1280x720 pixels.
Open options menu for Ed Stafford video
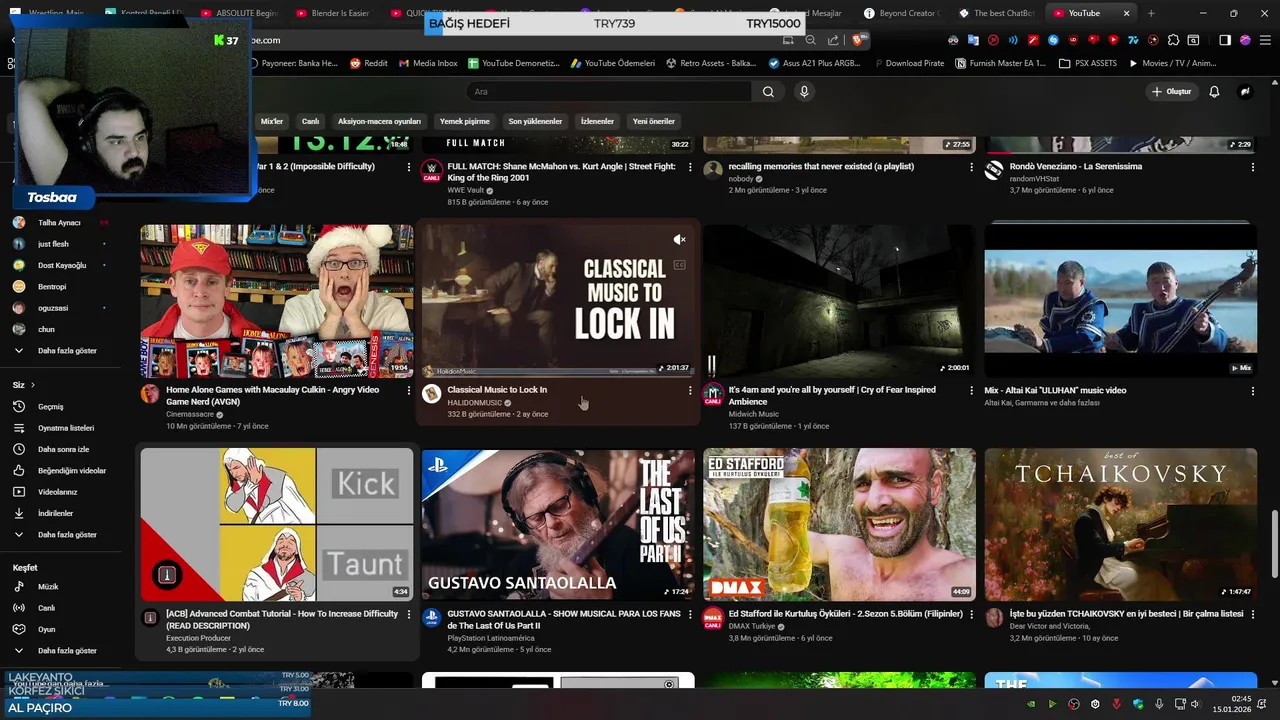point(971,614)
